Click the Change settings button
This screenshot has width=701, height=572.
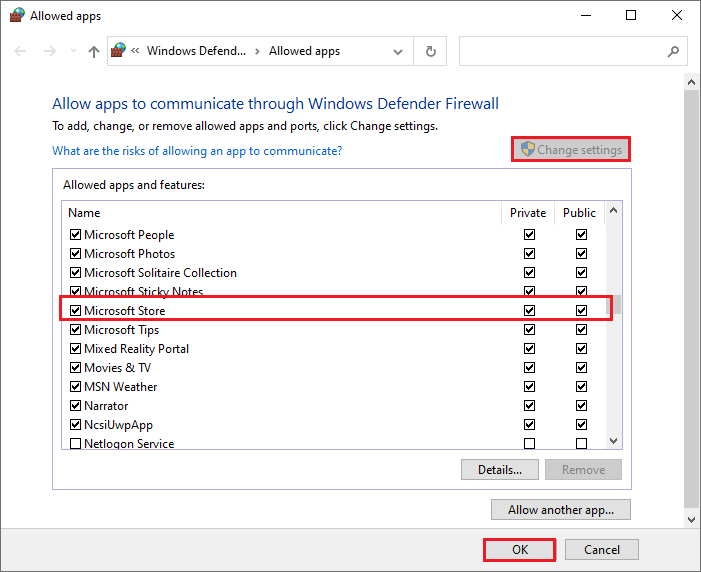click(571, 149)
